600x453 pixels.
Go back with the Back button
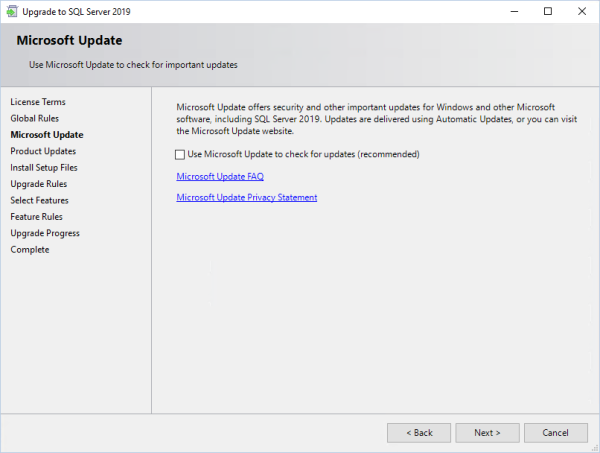419,433
